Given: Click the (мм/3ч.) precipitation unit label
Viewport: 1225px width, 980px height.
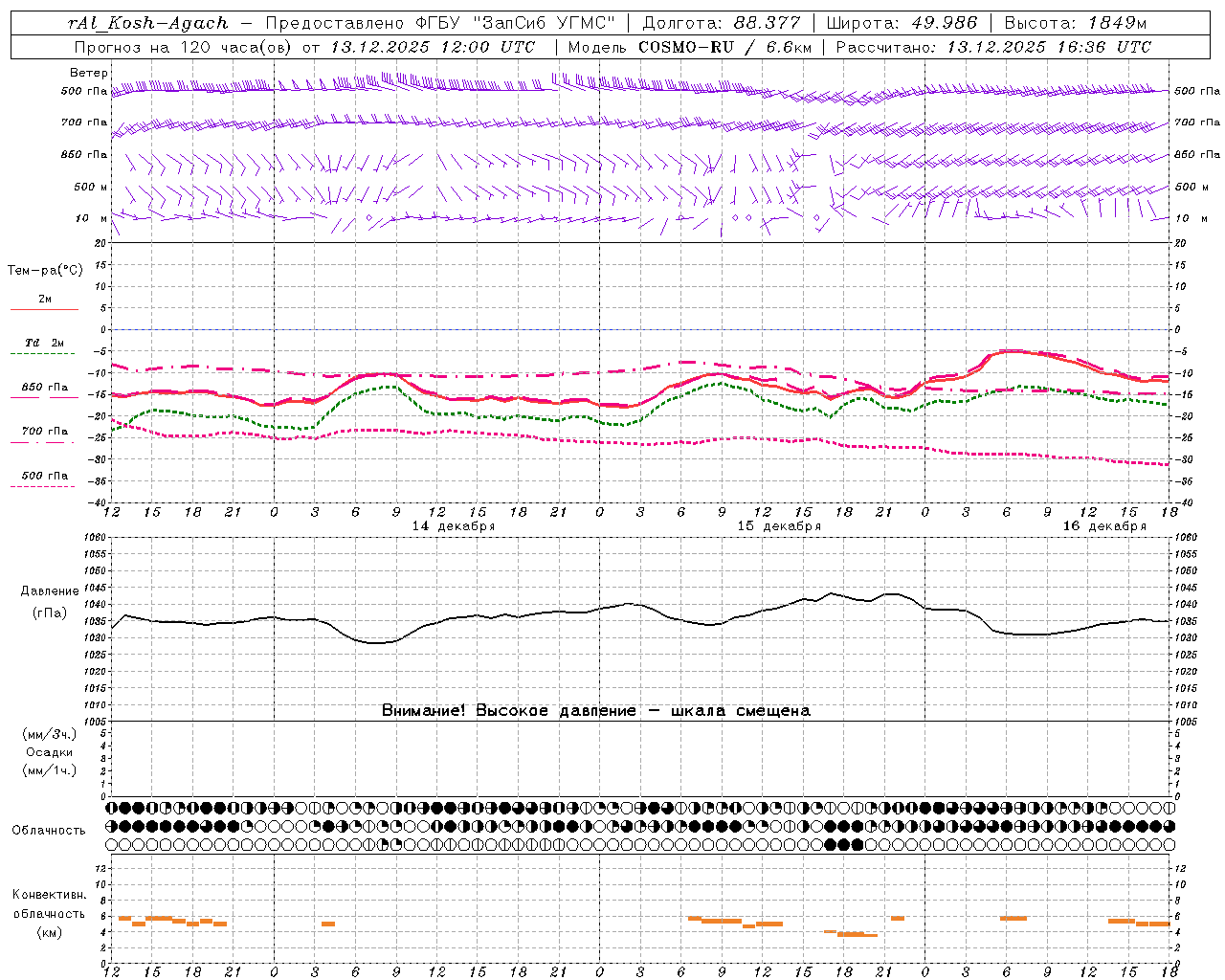Looking at the screenshot, I should coord(50,734).
